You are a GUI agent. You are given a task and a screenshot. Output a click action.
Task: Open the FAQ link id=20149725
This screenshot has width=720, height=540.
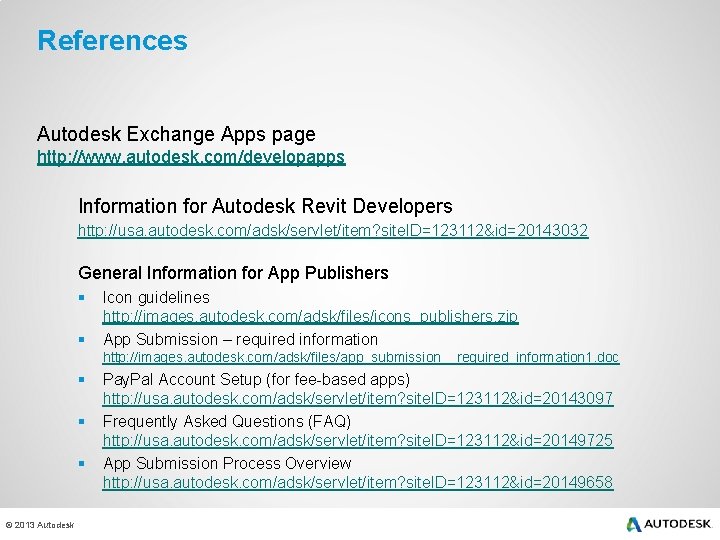[x=358, y=440]
